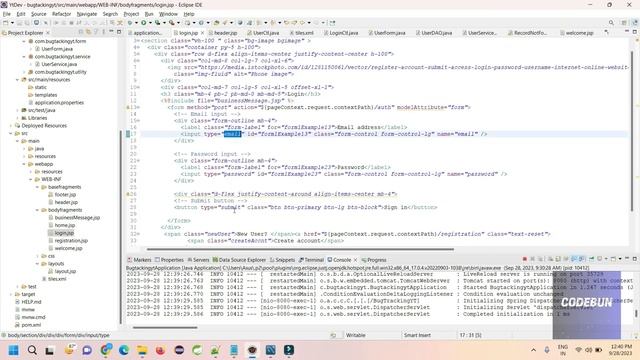Open Chrome from taskbar
Image resolution: width=640 pixels, height=360 pixels.
[x=106, y=350]
